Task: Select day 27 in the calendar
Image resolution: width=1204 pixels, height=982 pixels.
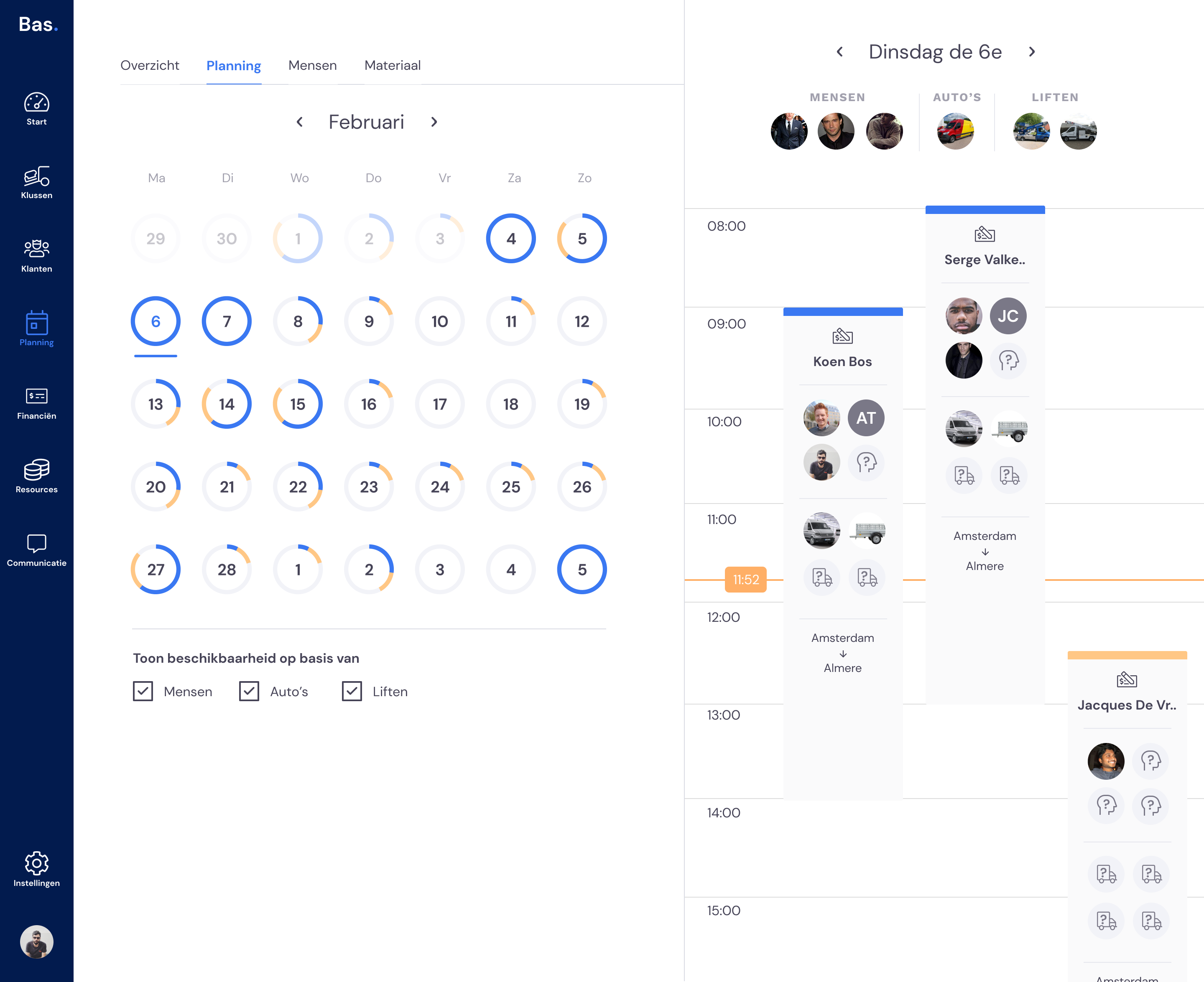Action: 156,569
